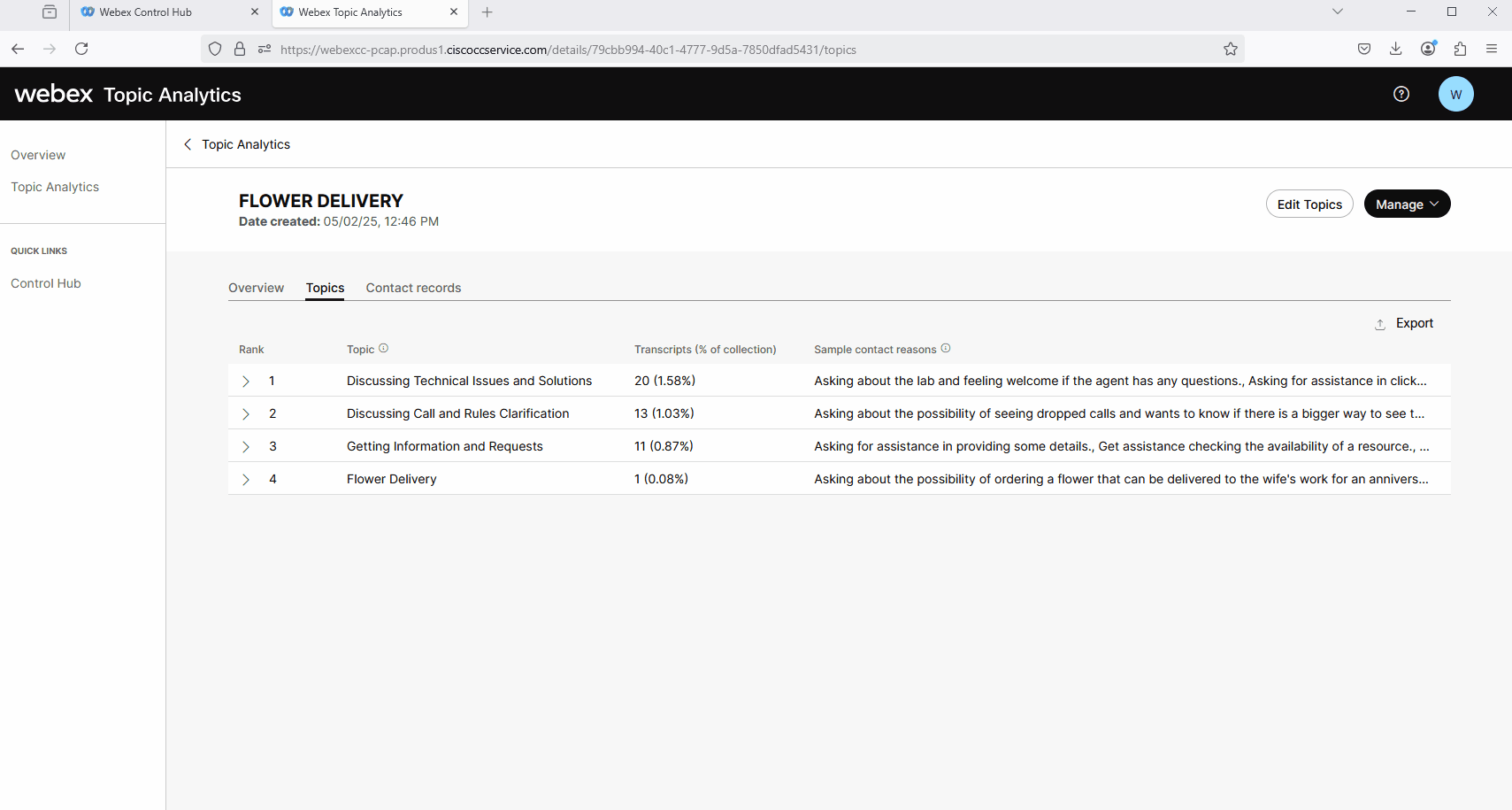Open Control Hub quick link
Screen dimensions: 1512x810
(46, 283)
